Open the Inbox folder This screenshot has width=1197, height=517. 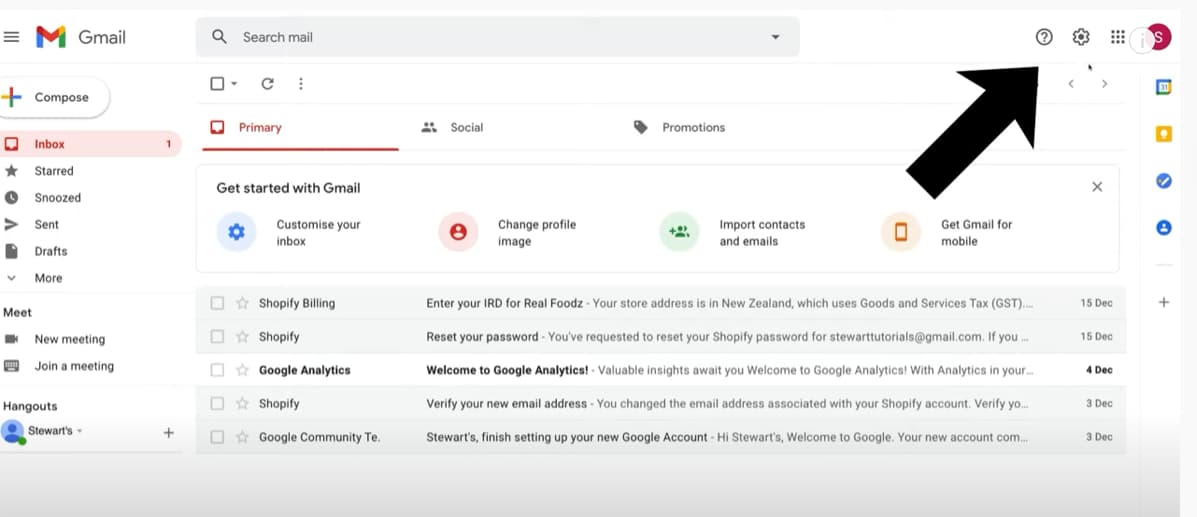pyautogui.click(x=90, y=144)
